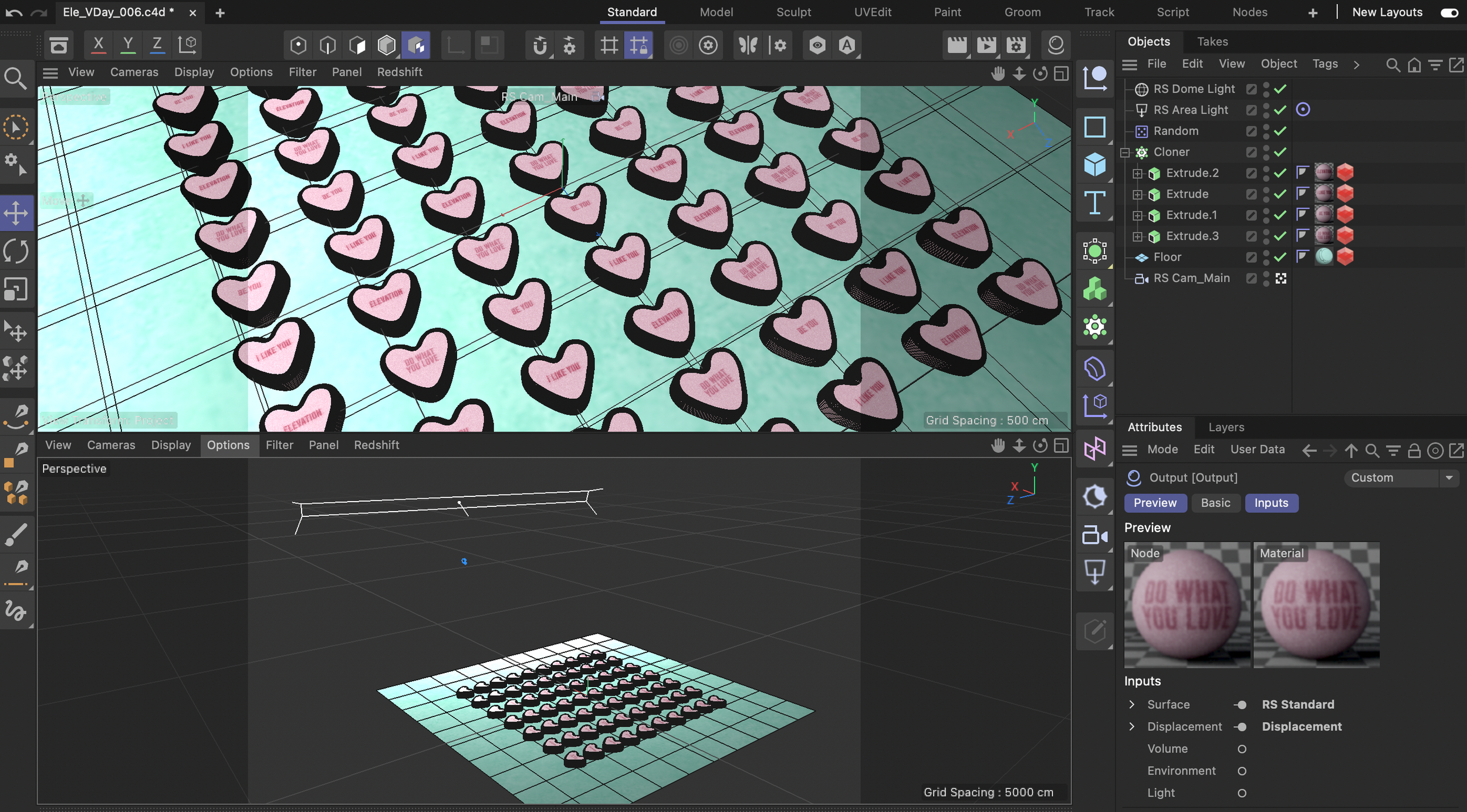Select the Move tool in left toolbar
Screen dimensions: 1467x812
click(16, 212)
